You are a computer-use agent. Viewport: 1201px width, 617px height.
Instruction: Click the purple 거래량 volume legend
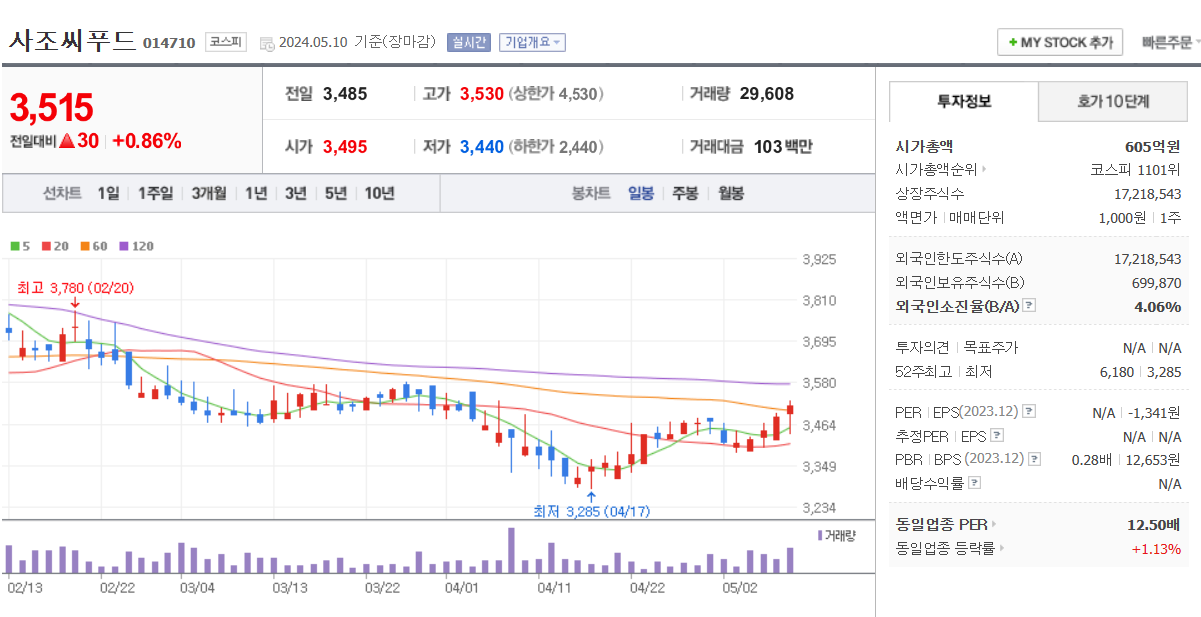click(837, 535)
